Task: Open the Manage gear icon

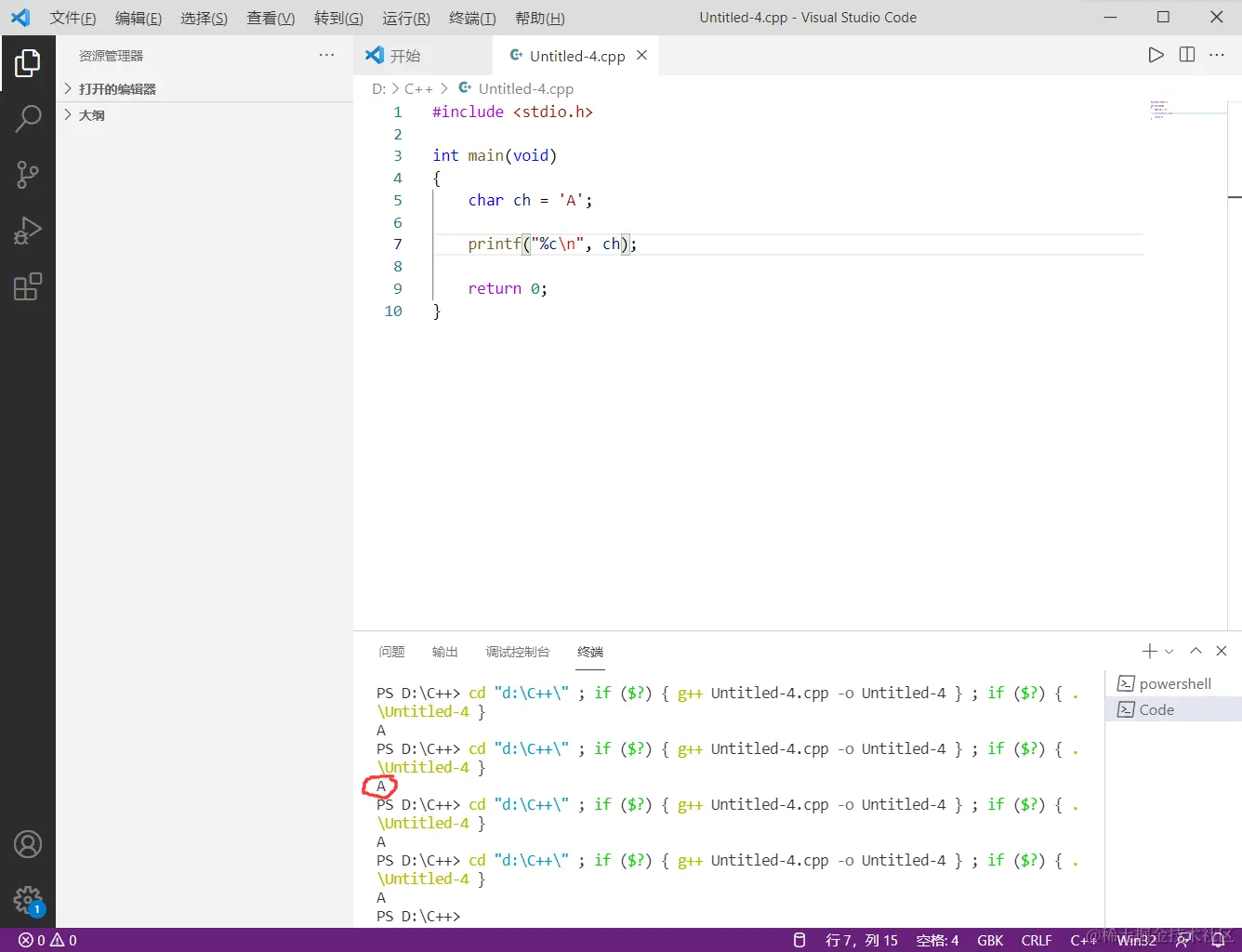Action: click(x=28, y=900)
